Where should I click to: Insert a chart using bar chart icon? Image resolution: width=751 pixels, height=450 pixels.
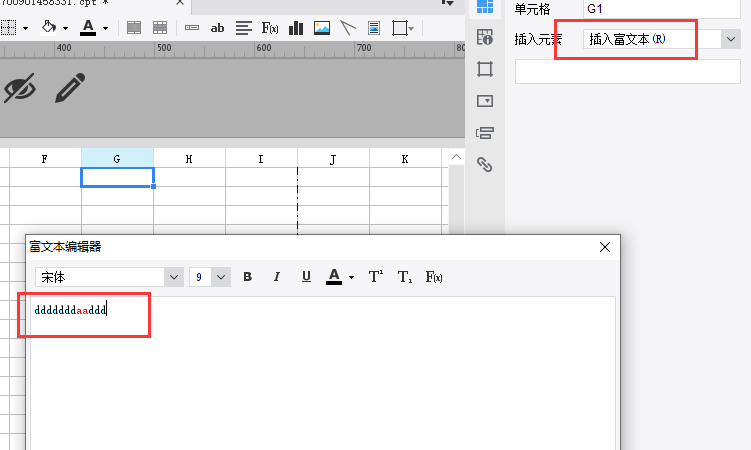pos(296,28)
